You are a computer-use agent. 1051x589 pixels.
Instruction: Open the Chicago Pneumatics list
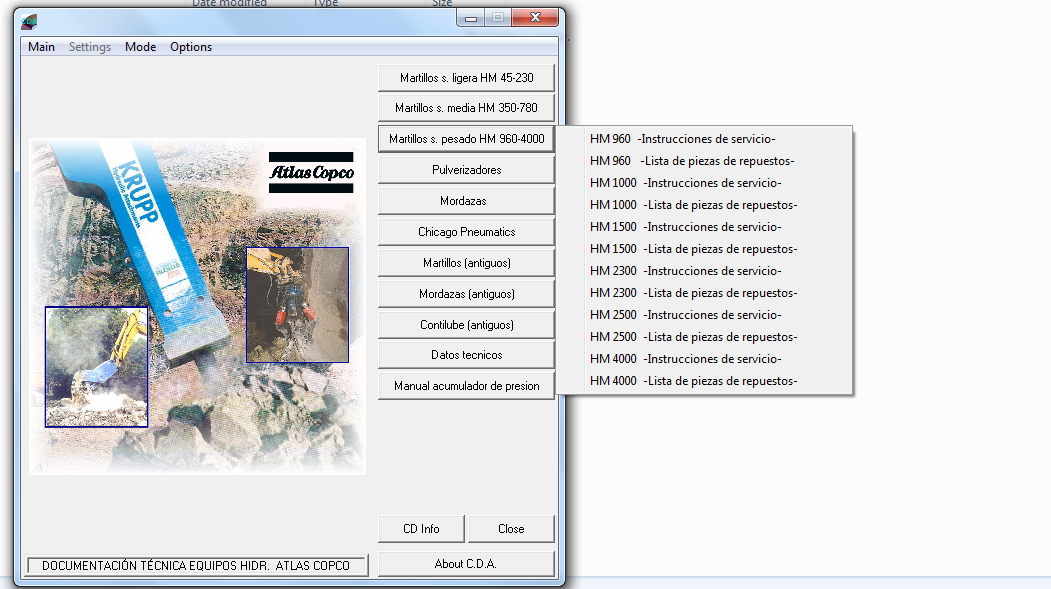click(x=467, y=232)
